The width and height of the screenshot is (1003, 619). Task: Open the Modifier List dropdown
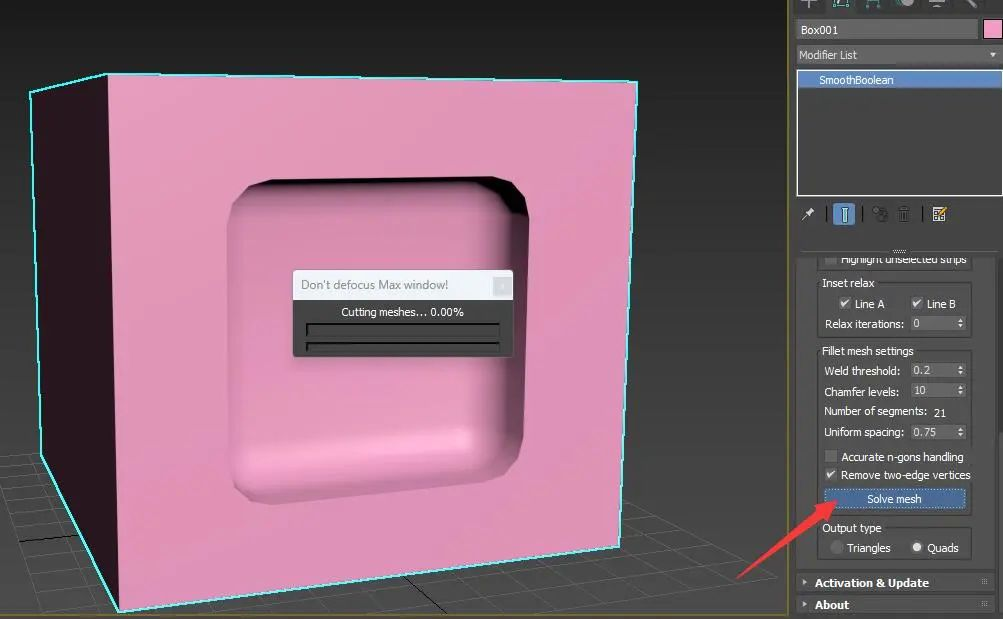tap(898, 55)
